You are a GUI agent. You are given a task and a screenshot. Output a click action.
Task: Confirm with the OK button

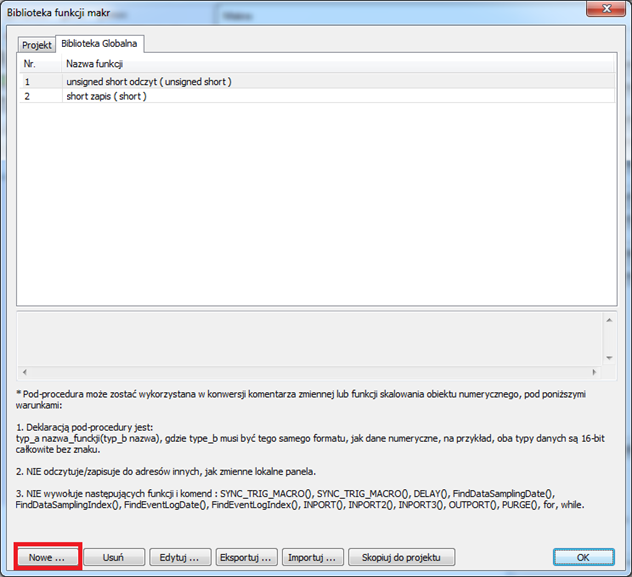(584, 557)
